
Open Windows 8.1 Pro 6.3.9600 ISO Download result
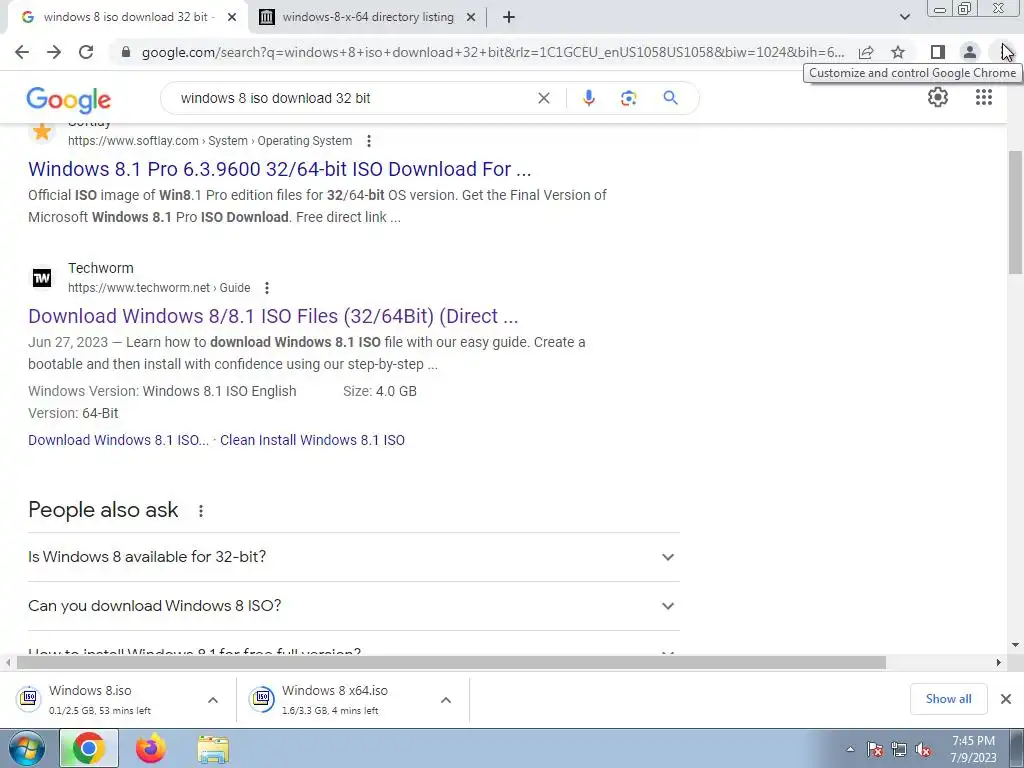pos(280,169)
